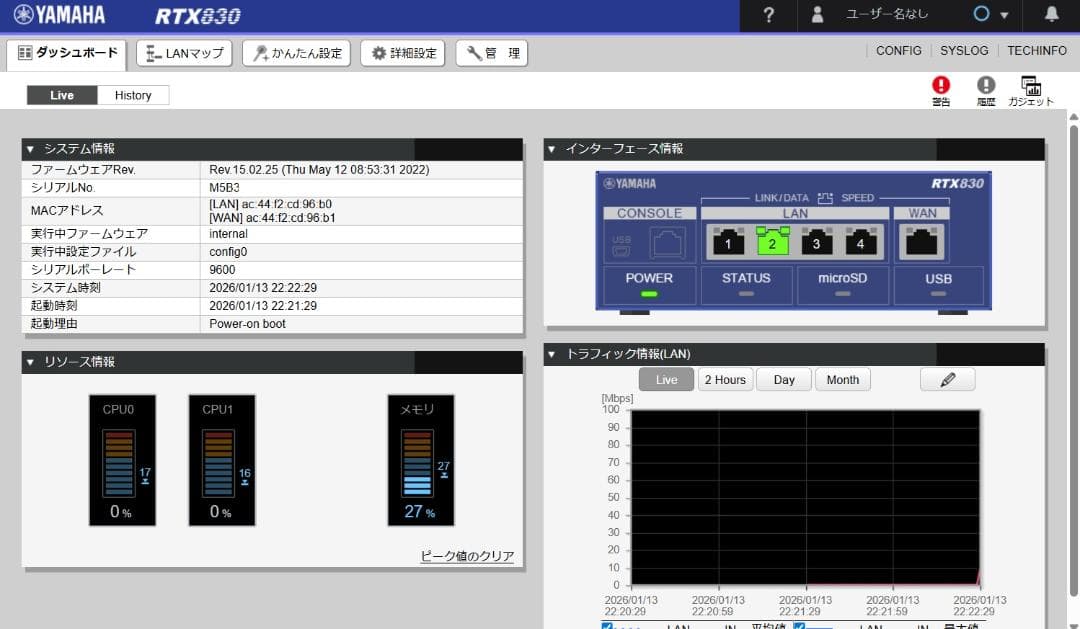Open the 警告 (warning) alerts icon
Image resolution: width=1080 pixels, height=629 pixels.
[x=940, y=88]
